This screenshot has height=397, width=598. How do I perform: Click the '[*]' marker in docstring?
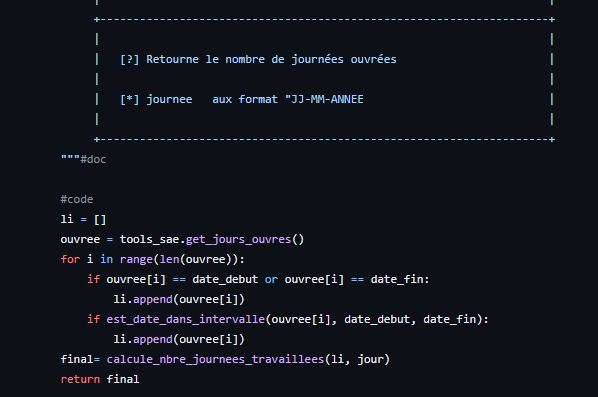130,100
